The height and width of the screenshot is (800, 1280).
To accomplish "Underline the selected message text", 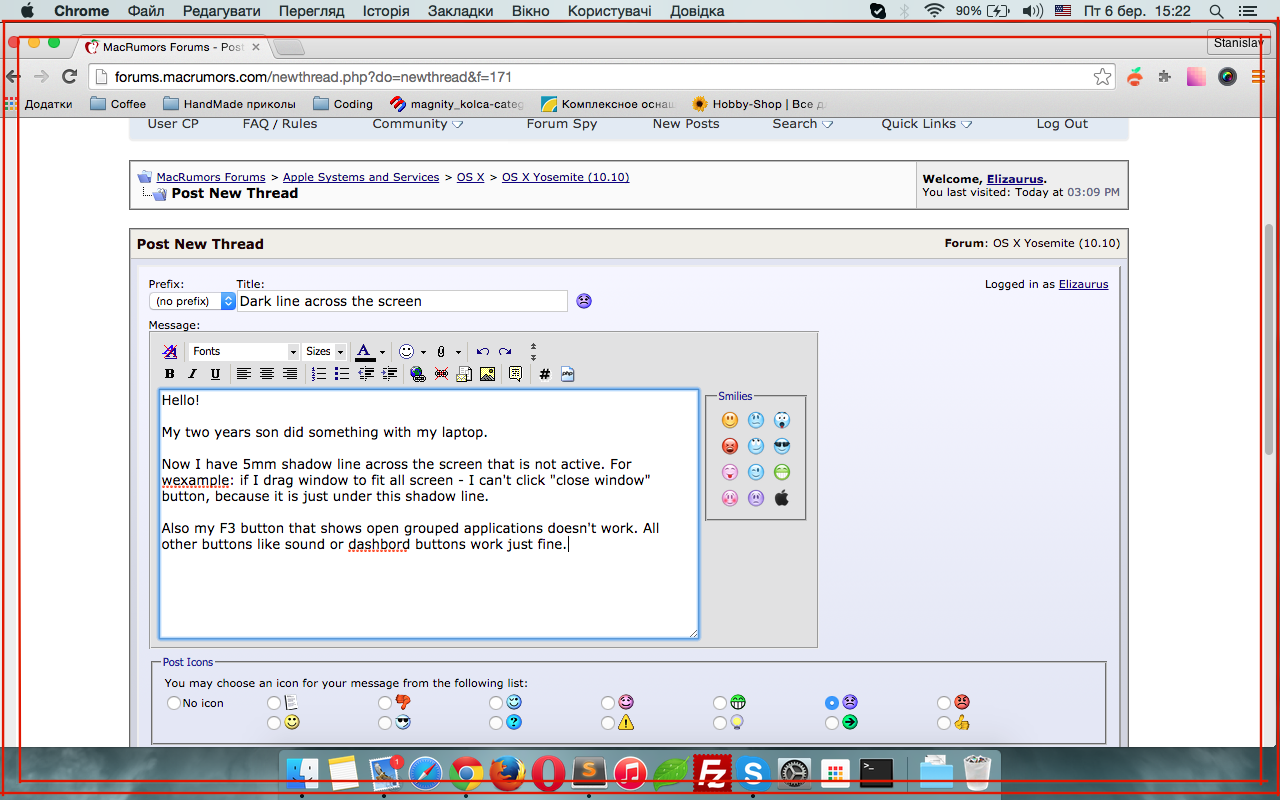I will pos(215,374).
